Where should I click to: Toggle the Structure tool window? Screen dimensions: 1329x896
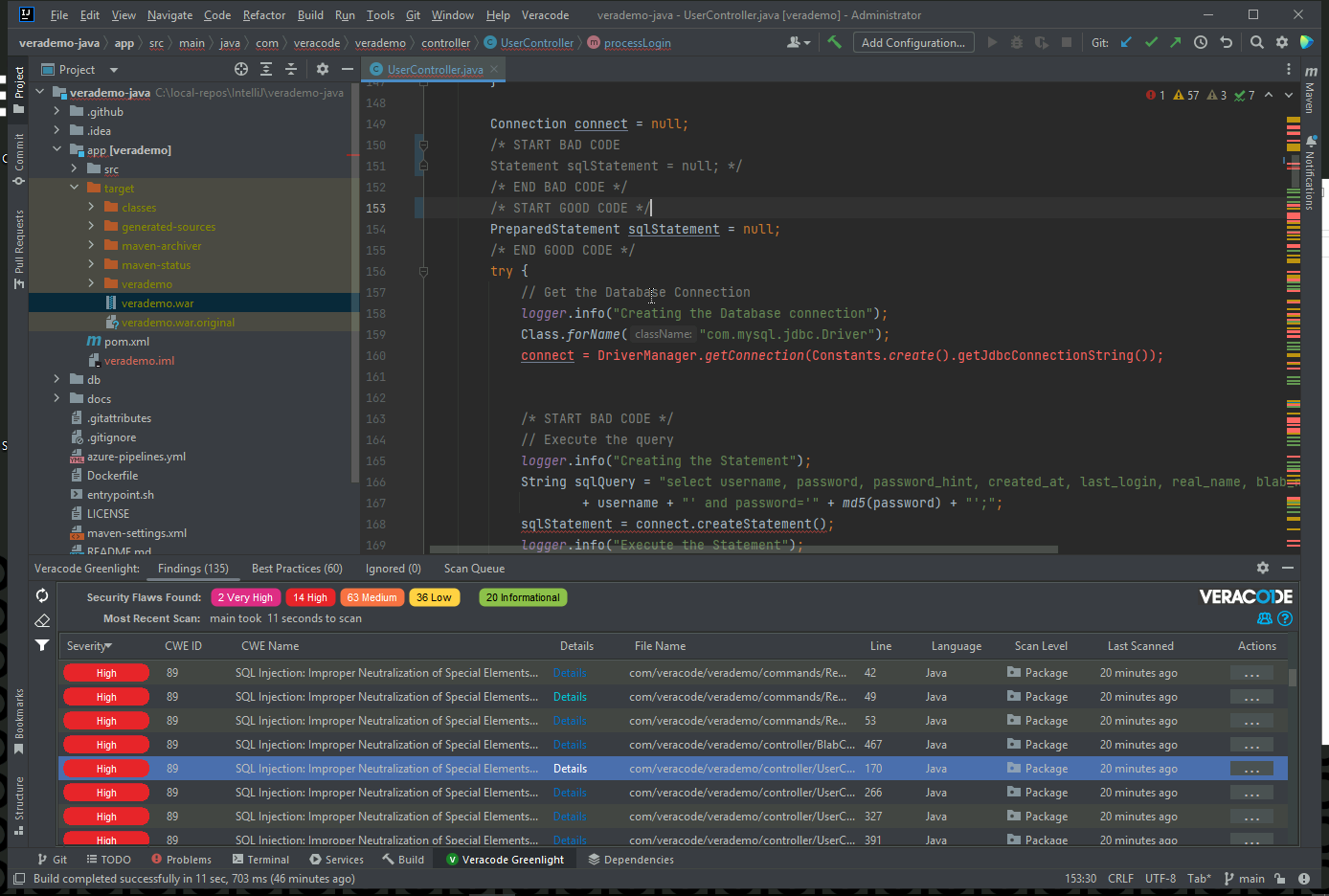(18, 805)
